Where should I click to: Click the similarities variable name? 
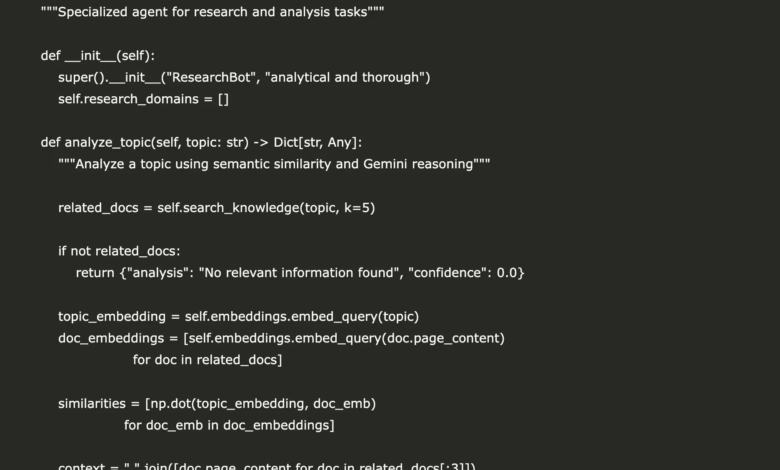tap(92, 404)
